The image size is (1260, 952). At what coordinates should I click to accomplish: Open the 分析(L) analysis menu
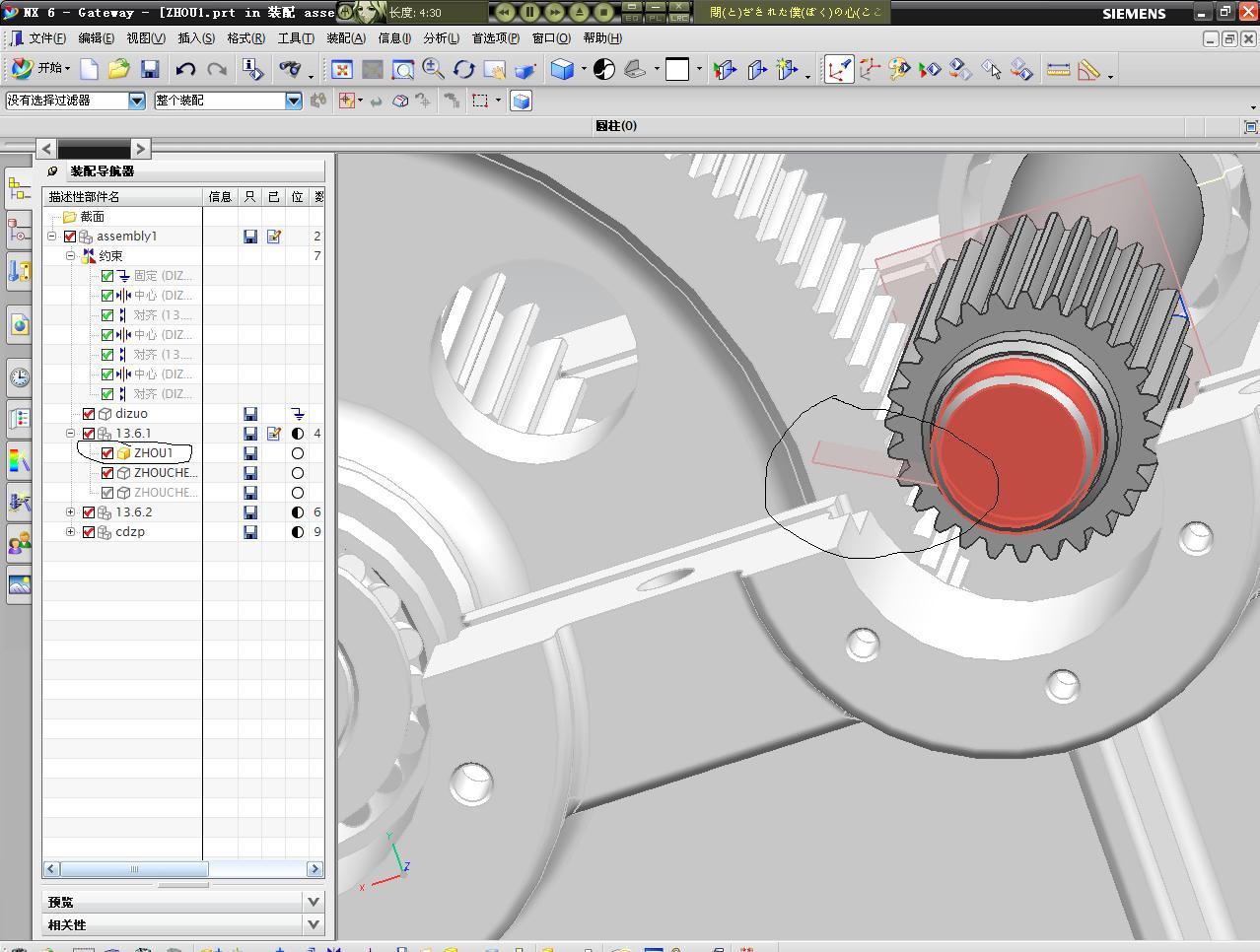tap(441, 38)
